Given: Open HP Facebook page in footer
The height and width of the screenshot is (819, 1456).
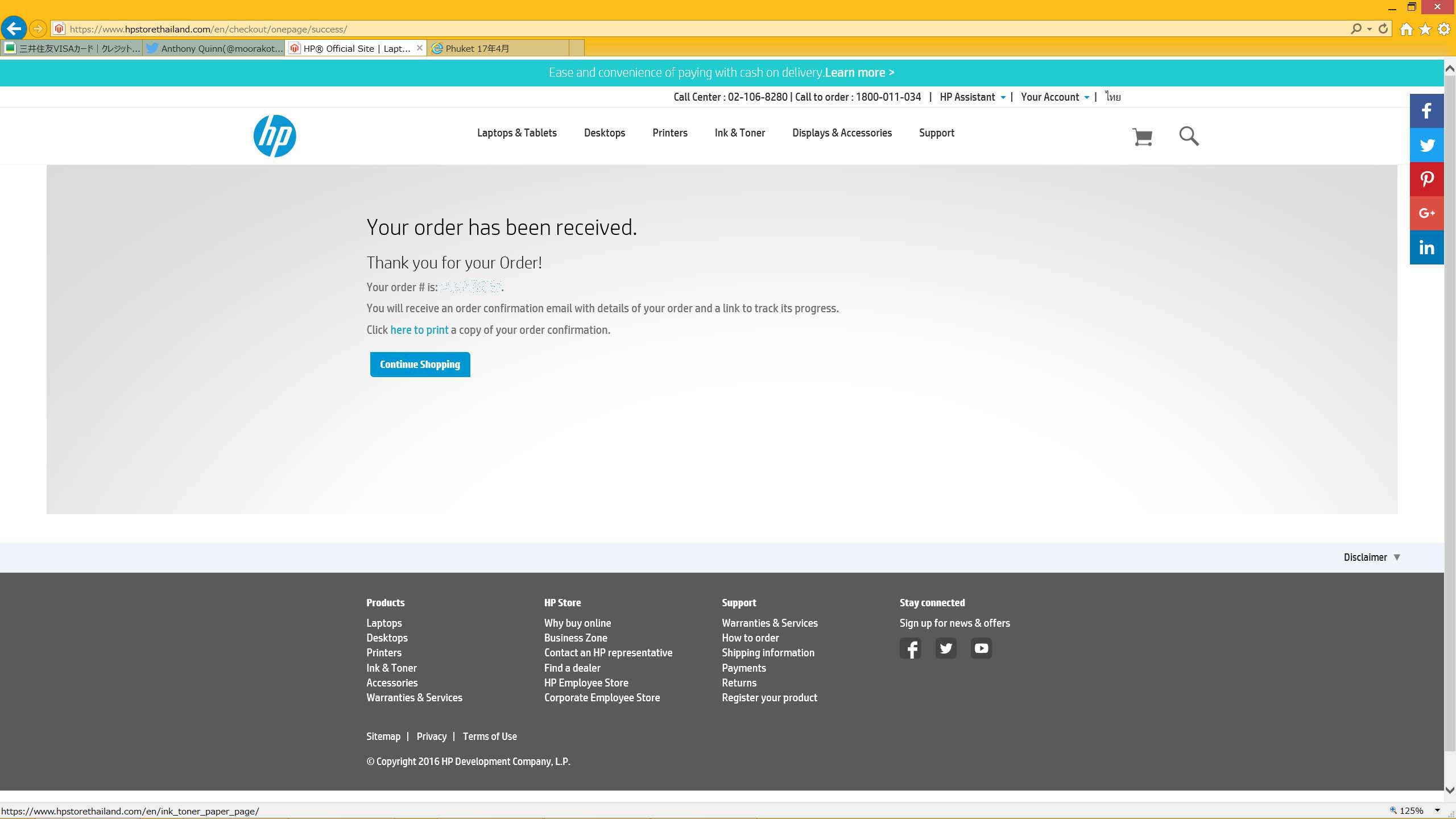Looking at the screenshot, I should pos(910,648).
